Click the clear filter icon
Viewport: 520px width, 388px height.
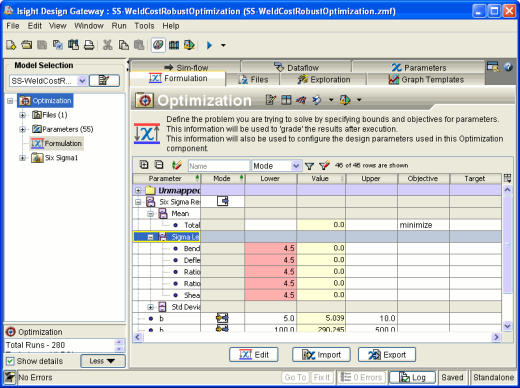tap(324, 165)
